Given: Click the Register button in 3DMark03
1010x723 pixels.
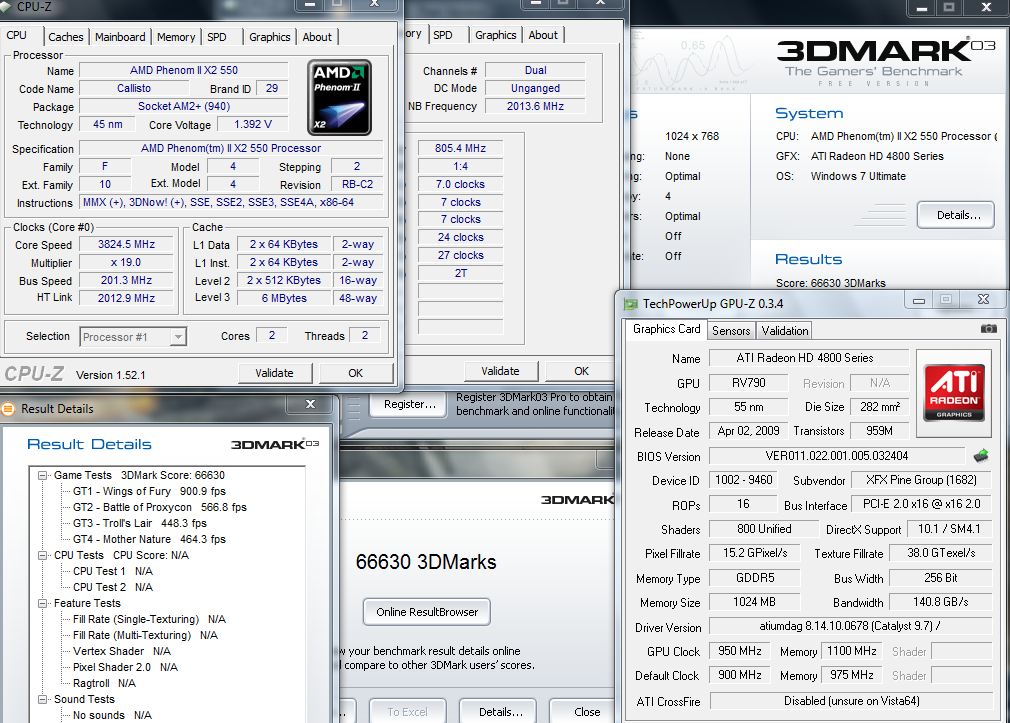Looking at the screenshot, I should tap(410, 405).
